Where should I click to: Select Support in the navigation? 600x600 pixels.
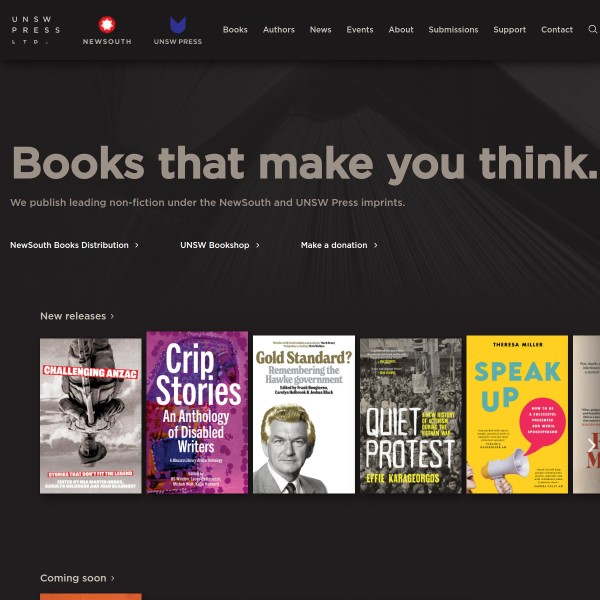click(x=509, y=29)
